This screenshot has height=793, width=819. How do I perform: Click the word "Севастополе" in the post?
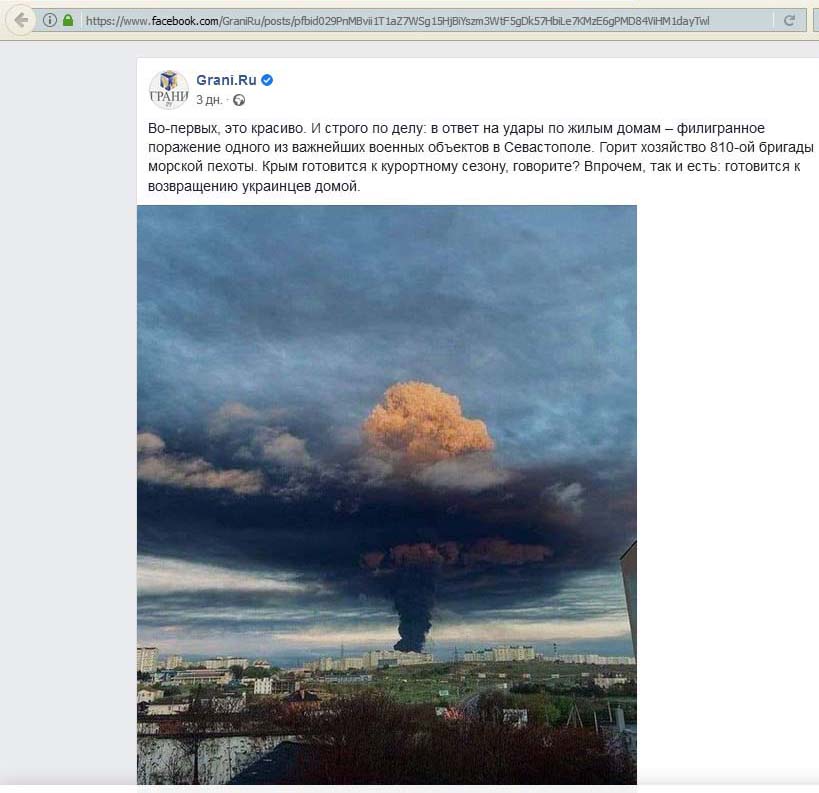pyautogui.click(x=548, y=147)
